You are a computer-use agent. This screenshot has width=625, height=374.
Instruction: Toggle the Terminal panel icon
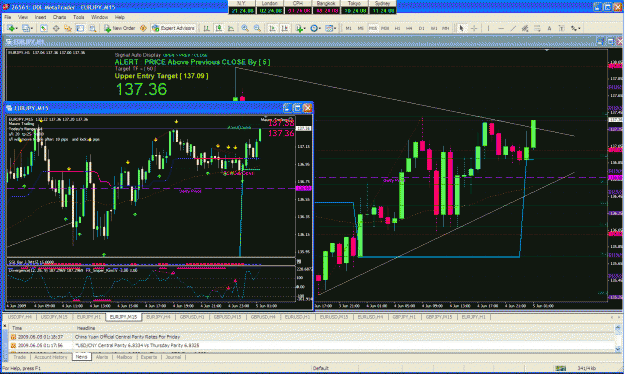click(80, 28)
